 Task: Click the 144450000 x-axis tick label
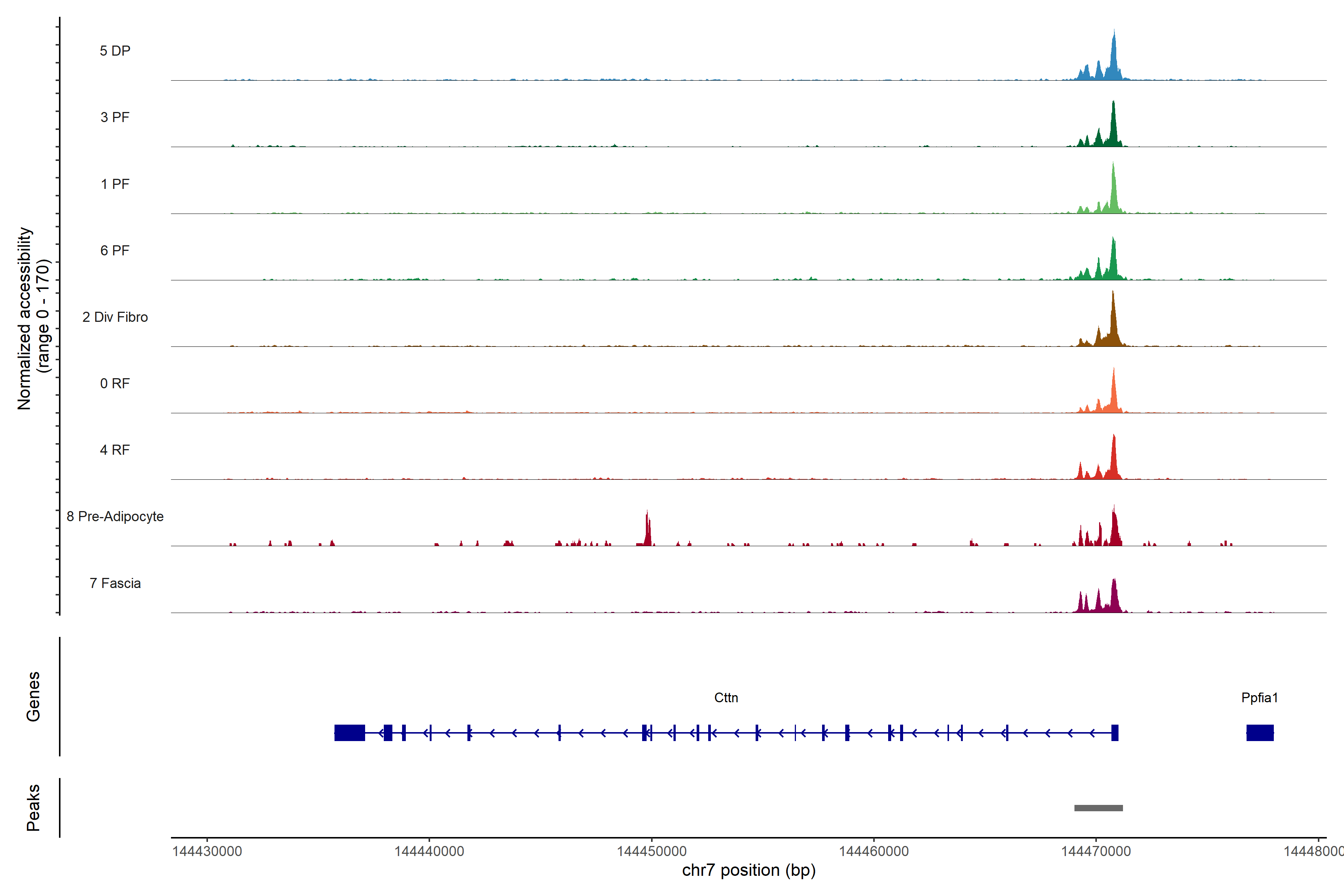[x=651, y=852]
